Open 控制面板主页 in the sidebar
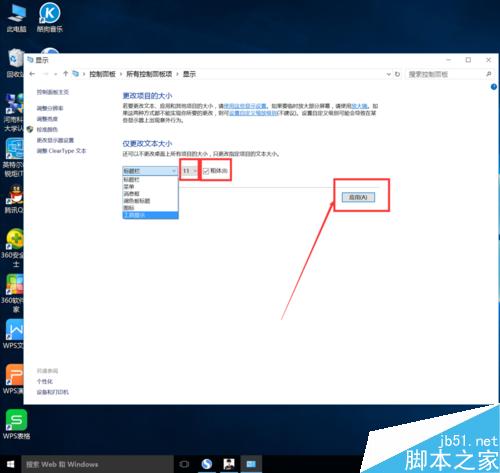This screenshot has width=500, height=473. click(x=53, y=92)
